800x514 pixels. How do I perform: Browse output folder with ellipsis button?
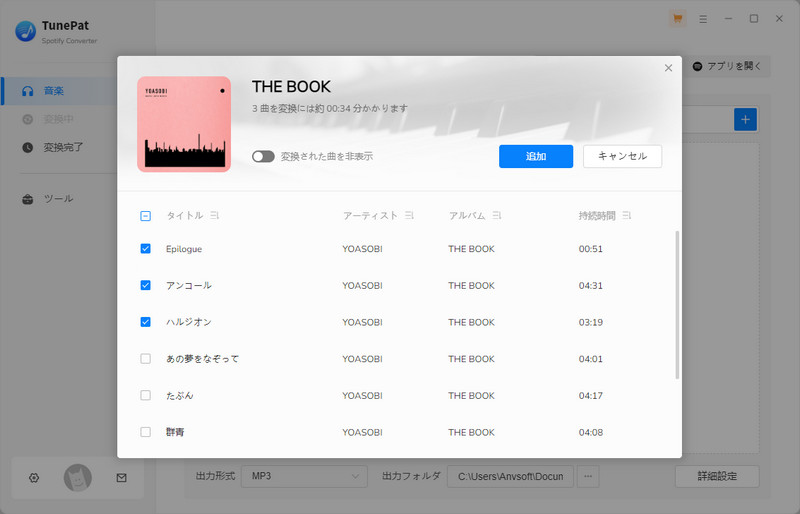[x=588, y=476]
